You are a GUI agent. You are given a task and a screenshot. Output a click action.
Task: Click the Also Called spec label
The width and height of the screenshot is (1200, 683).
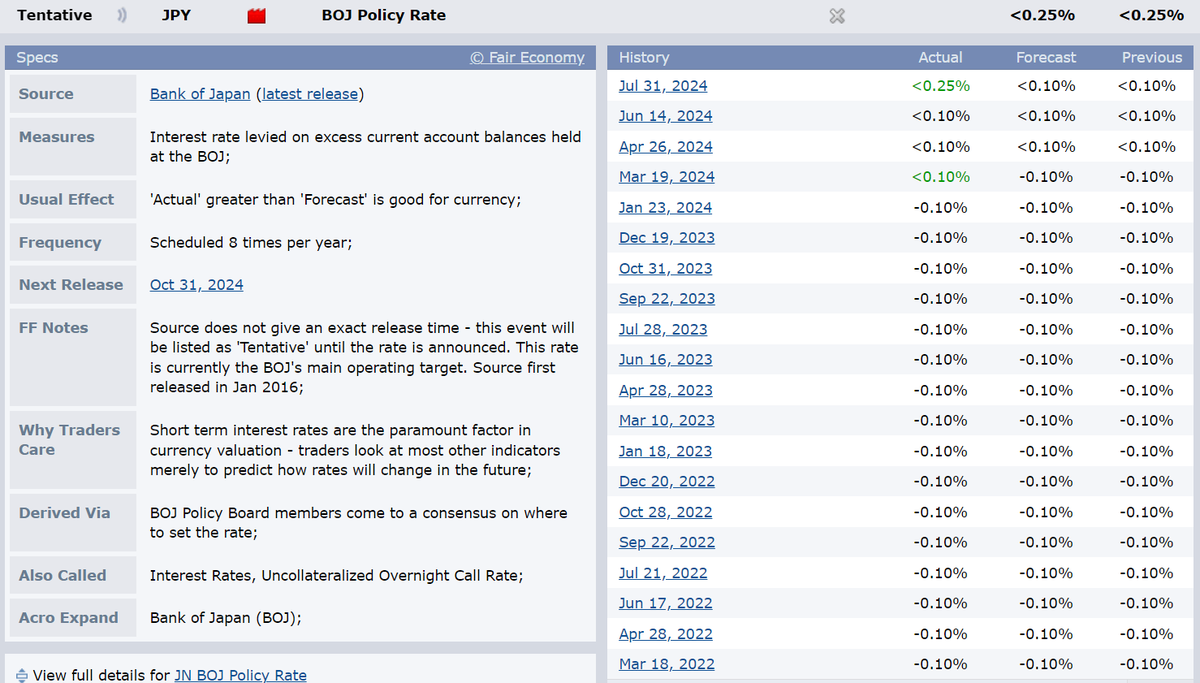pos(62,575)
